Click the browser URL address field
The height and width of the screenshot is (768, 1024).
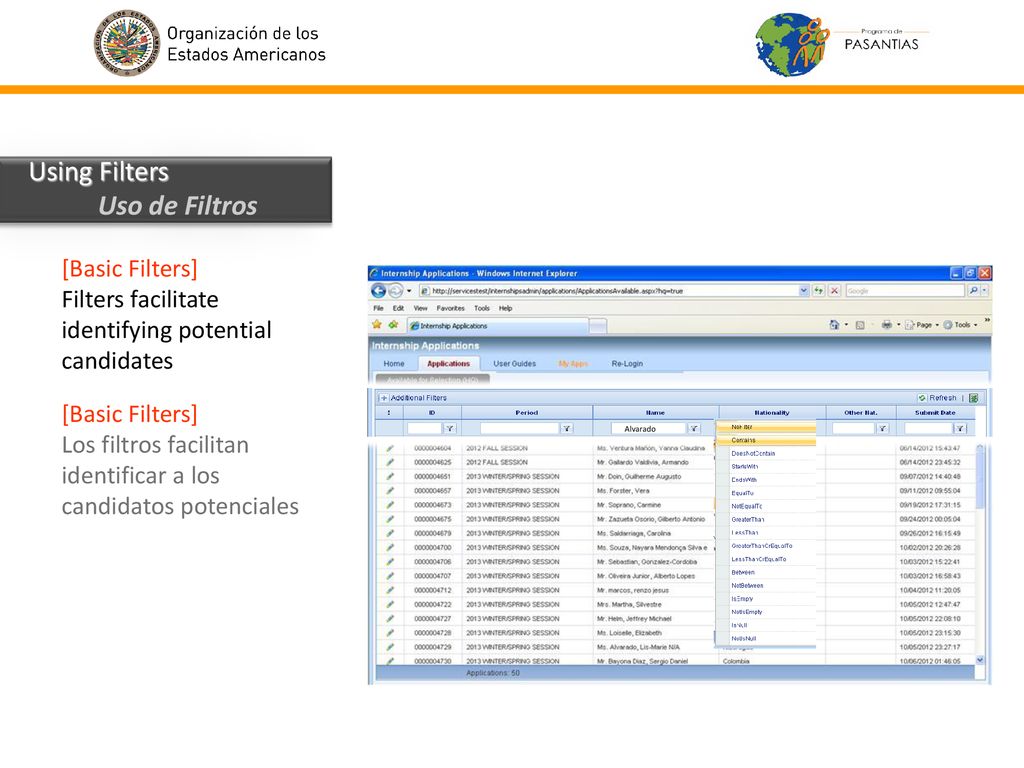coord(608,291)
